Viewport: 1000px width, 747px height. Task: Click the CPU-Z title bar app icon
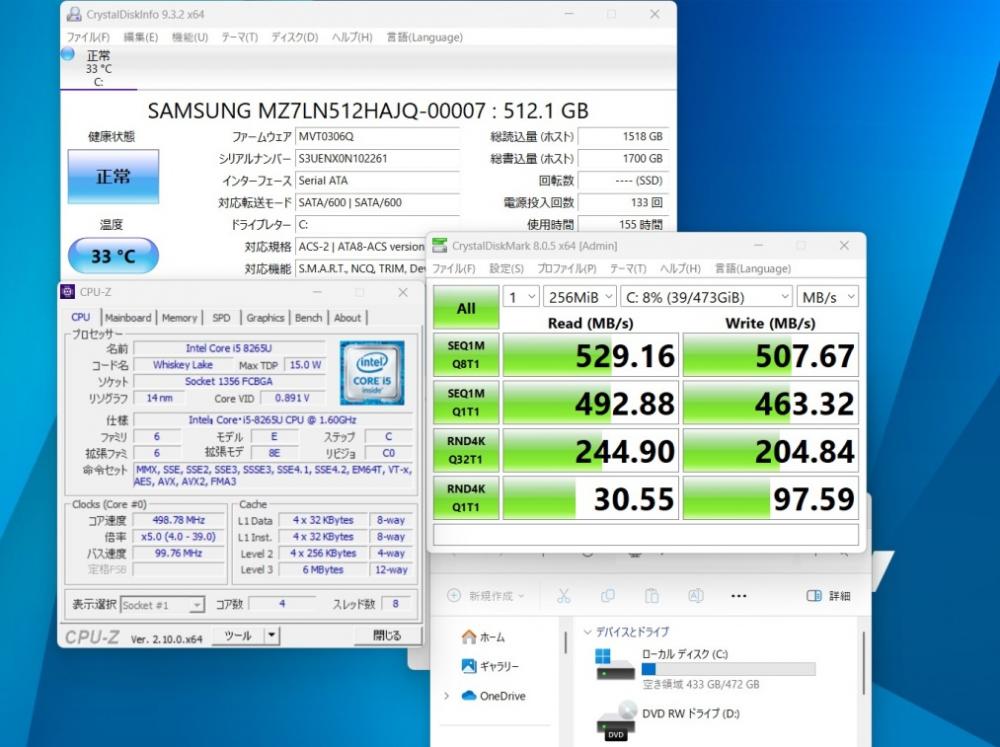68,292
